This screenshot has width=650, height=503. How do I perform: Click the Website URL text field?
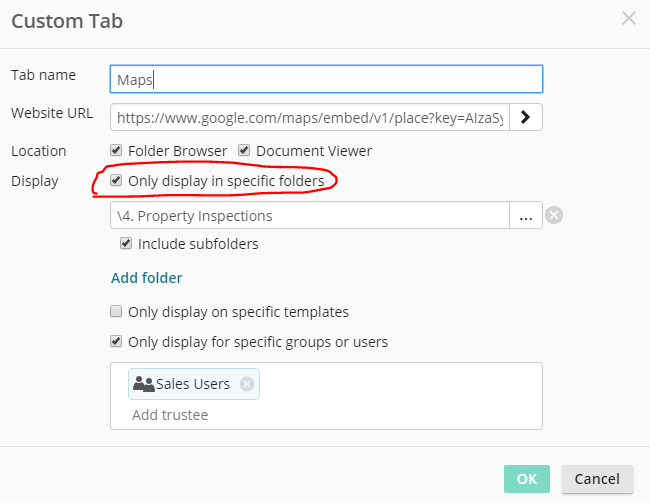310,117
